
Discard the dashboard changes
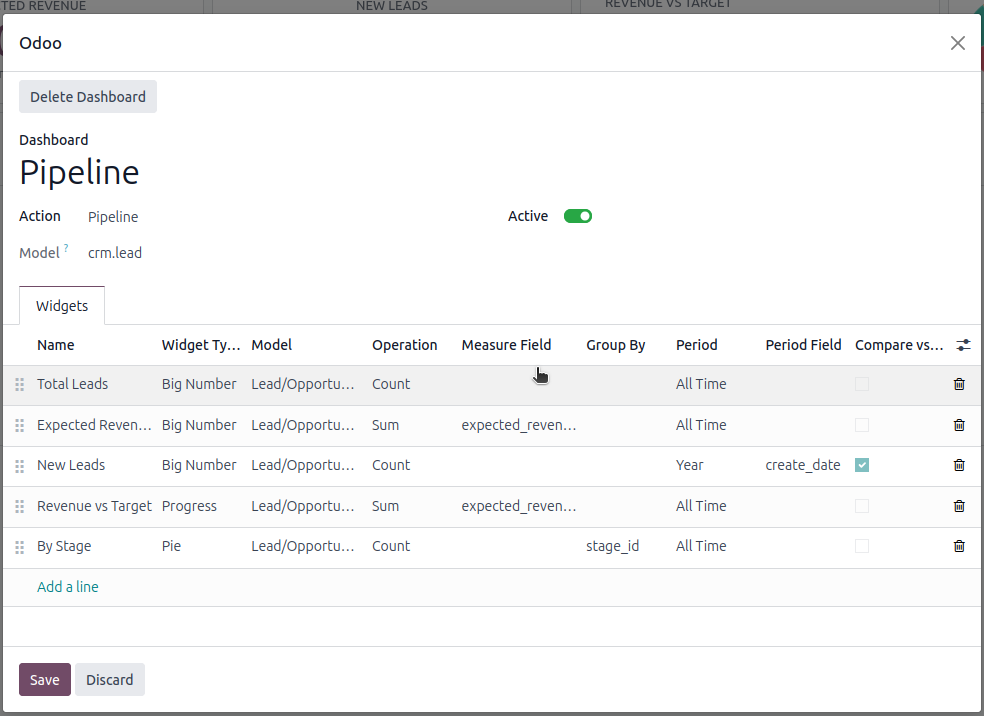click(x=110, y=680)
